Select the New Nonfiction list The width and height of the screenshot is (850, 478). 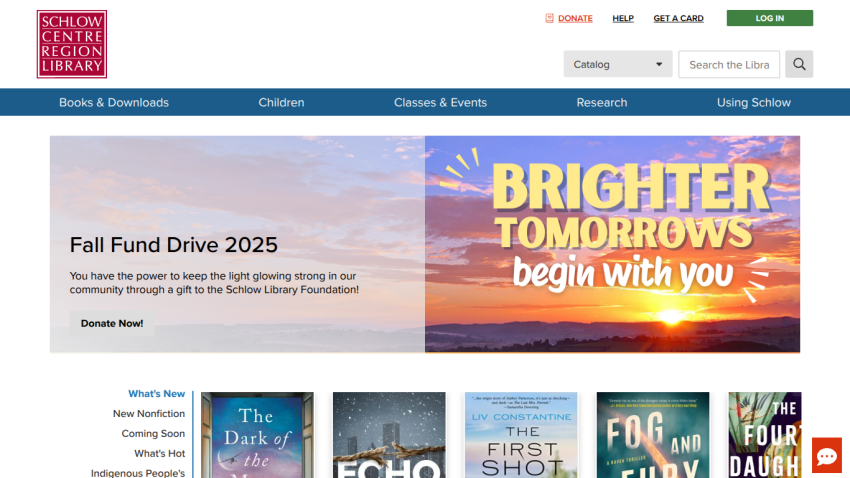[149, 414]
